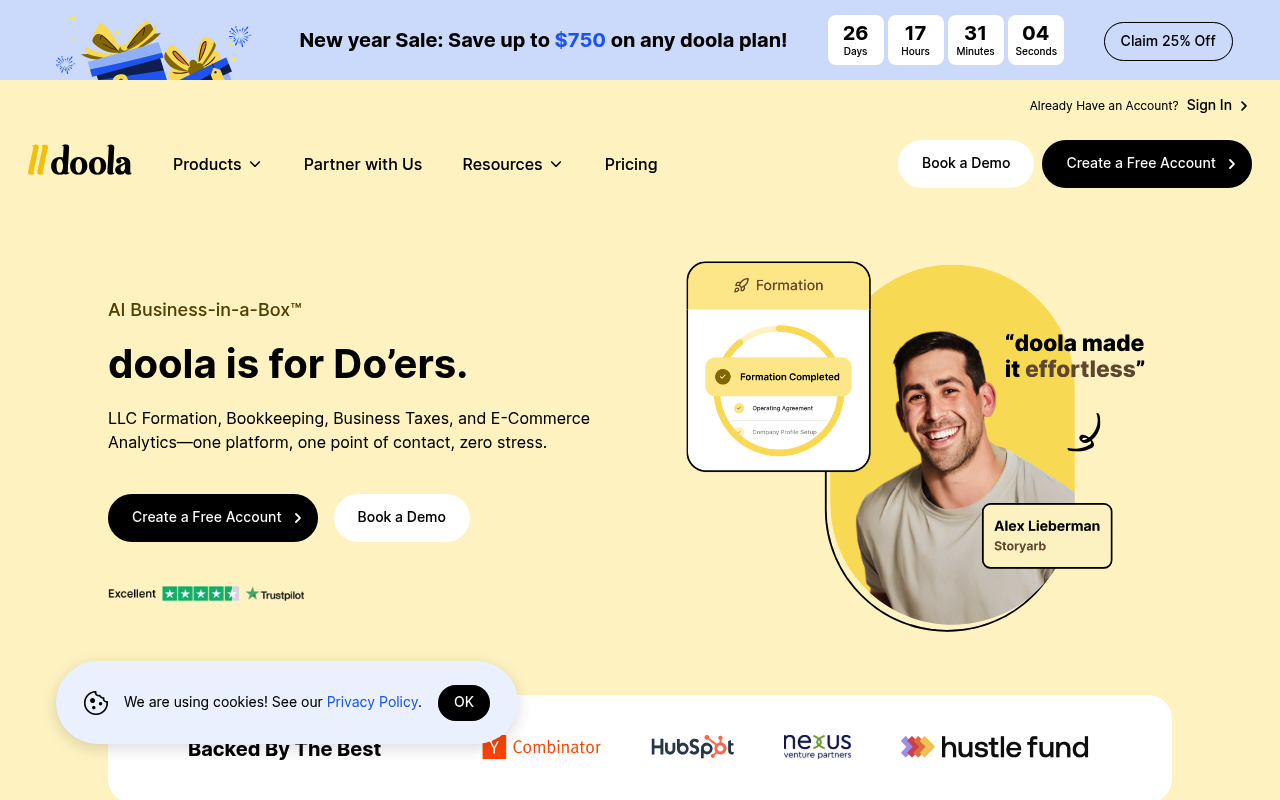The height and width of the screenshot is (800, 1280).
Task: Open the Pricing menu item
Action: pyautogui.click(x=631, y=164)
